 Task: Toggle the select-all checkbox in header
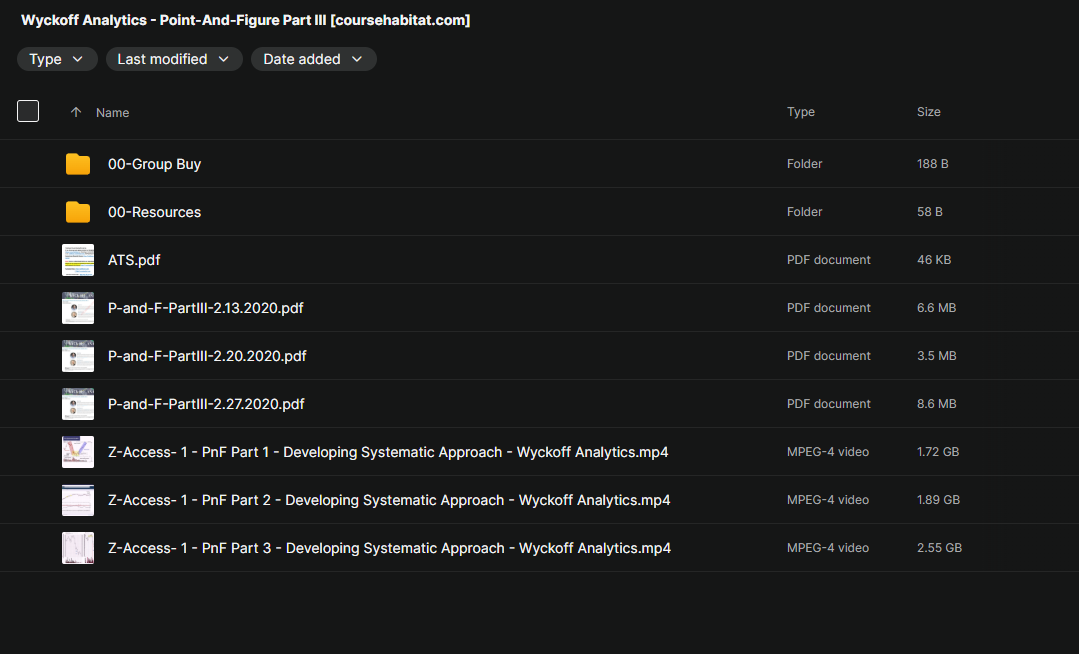pyautogui.click(x=28, y=111)
